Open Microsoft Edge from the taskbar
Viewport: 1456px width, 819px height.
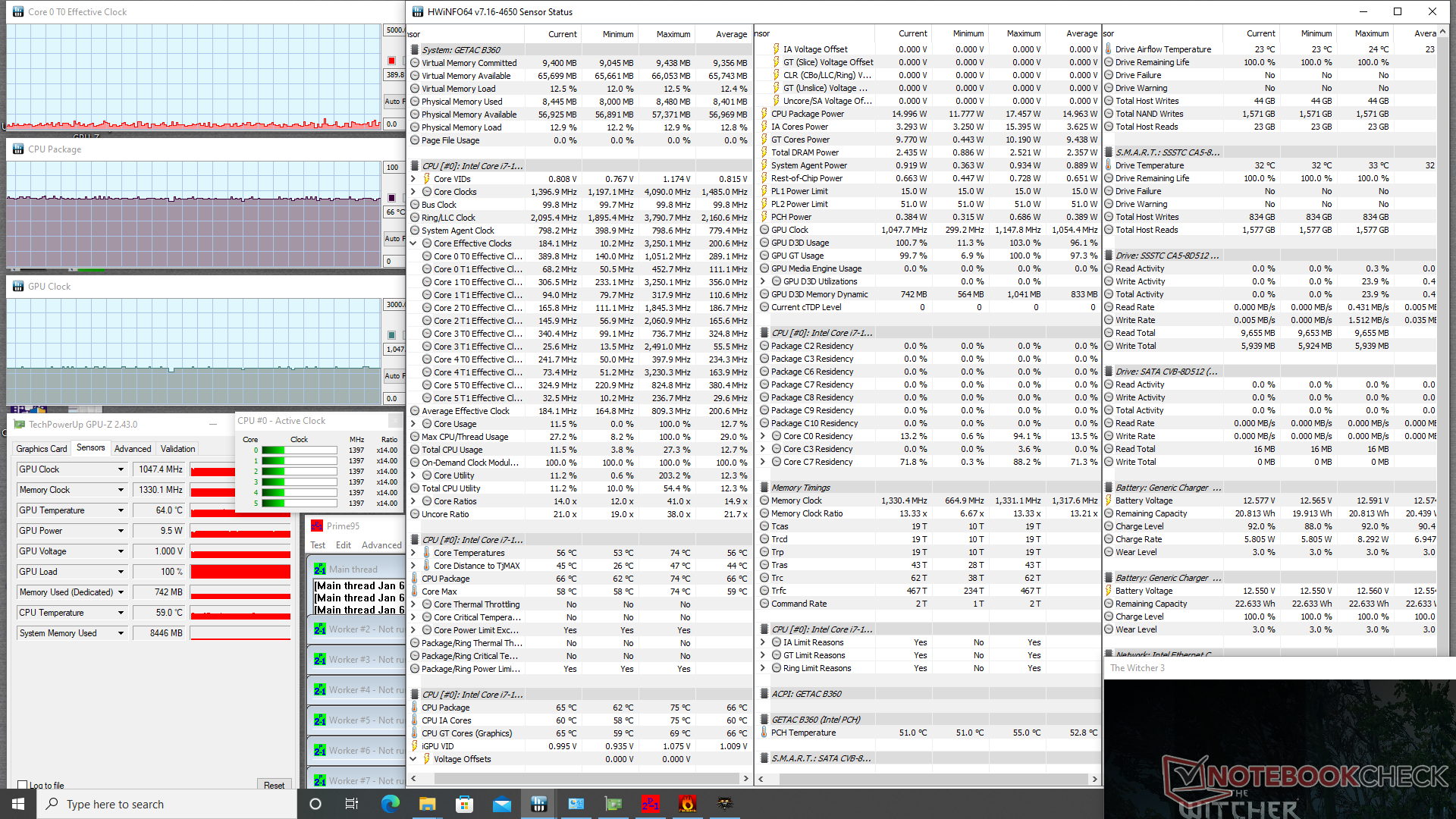390,804
